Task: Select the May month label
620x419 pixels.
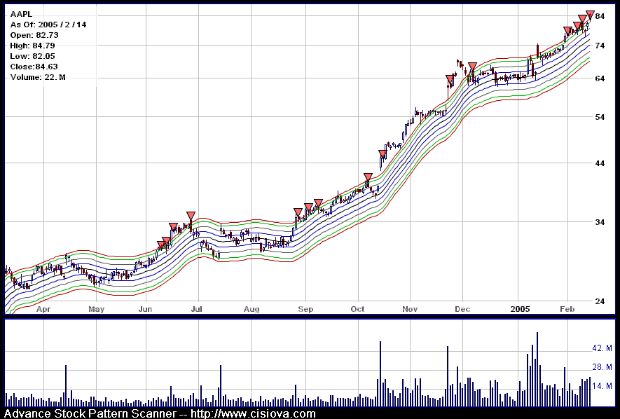Action: tap(96, 309)
